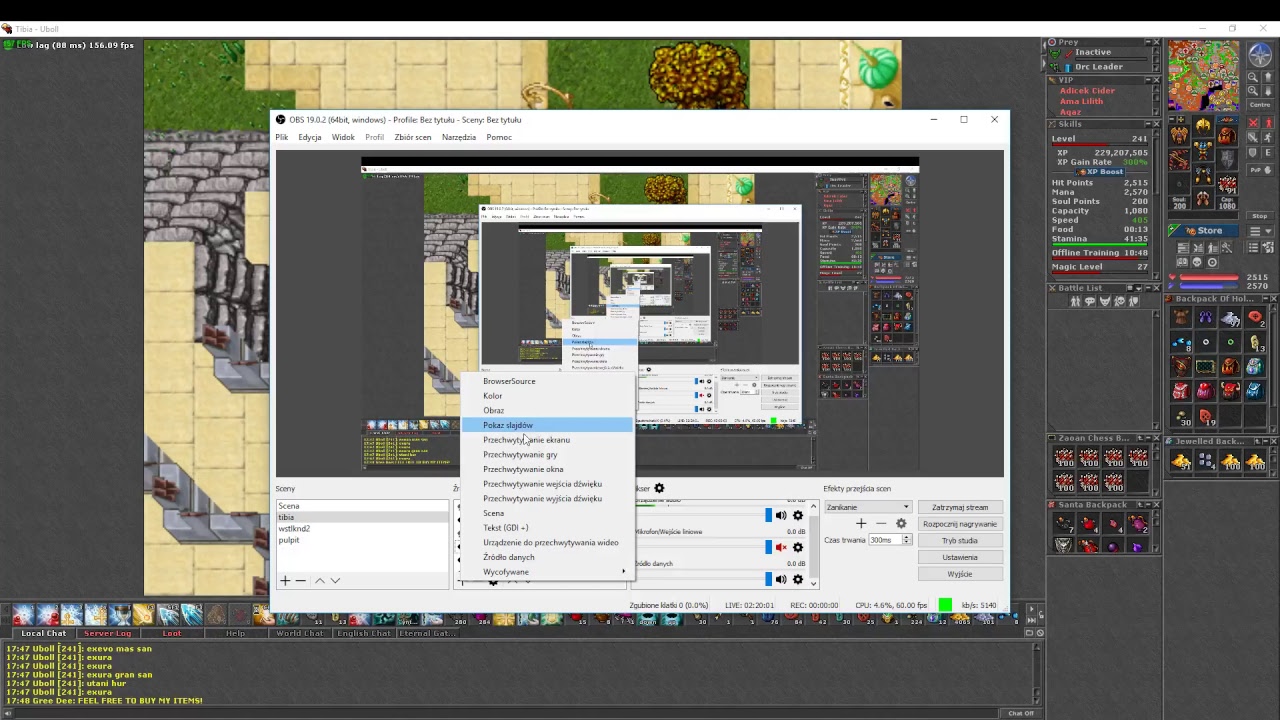Choose BrowserSource from the source list
This screenshot has height=720, width=1280.
click(547, 381)
